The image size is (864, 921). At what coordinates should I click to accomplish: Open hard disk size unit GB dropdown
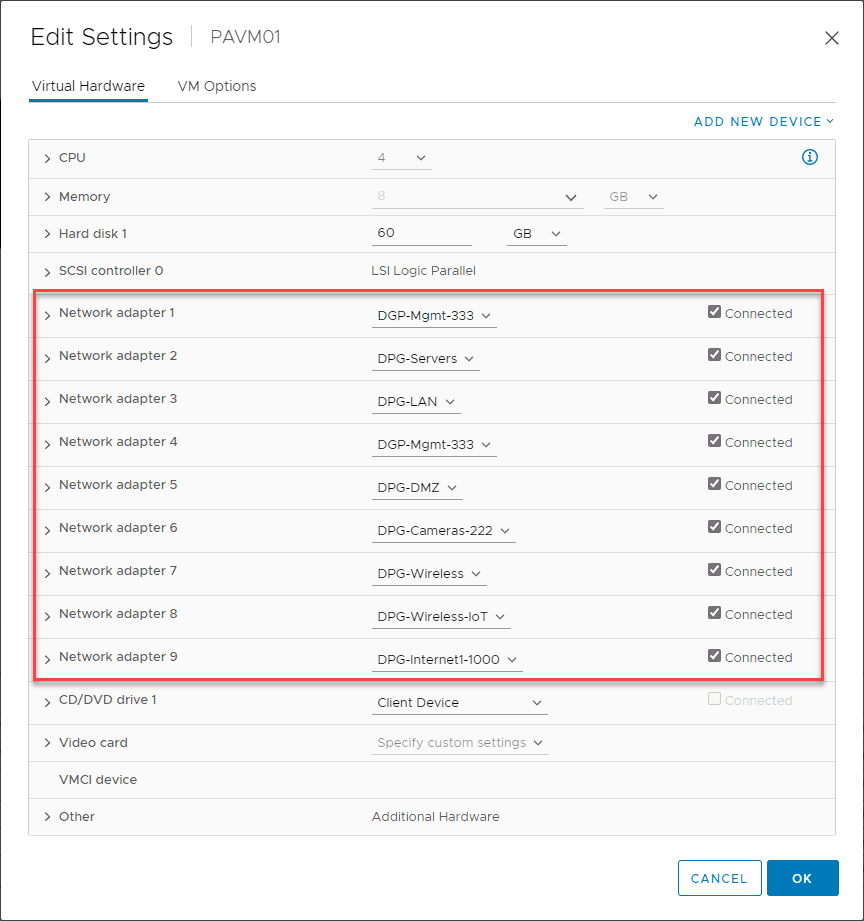pos(537,234)
